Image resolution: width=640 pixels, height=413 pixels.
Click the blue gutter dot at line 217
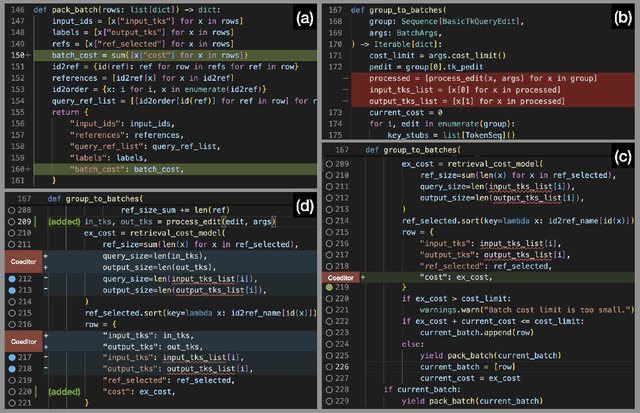coord(10,356)
